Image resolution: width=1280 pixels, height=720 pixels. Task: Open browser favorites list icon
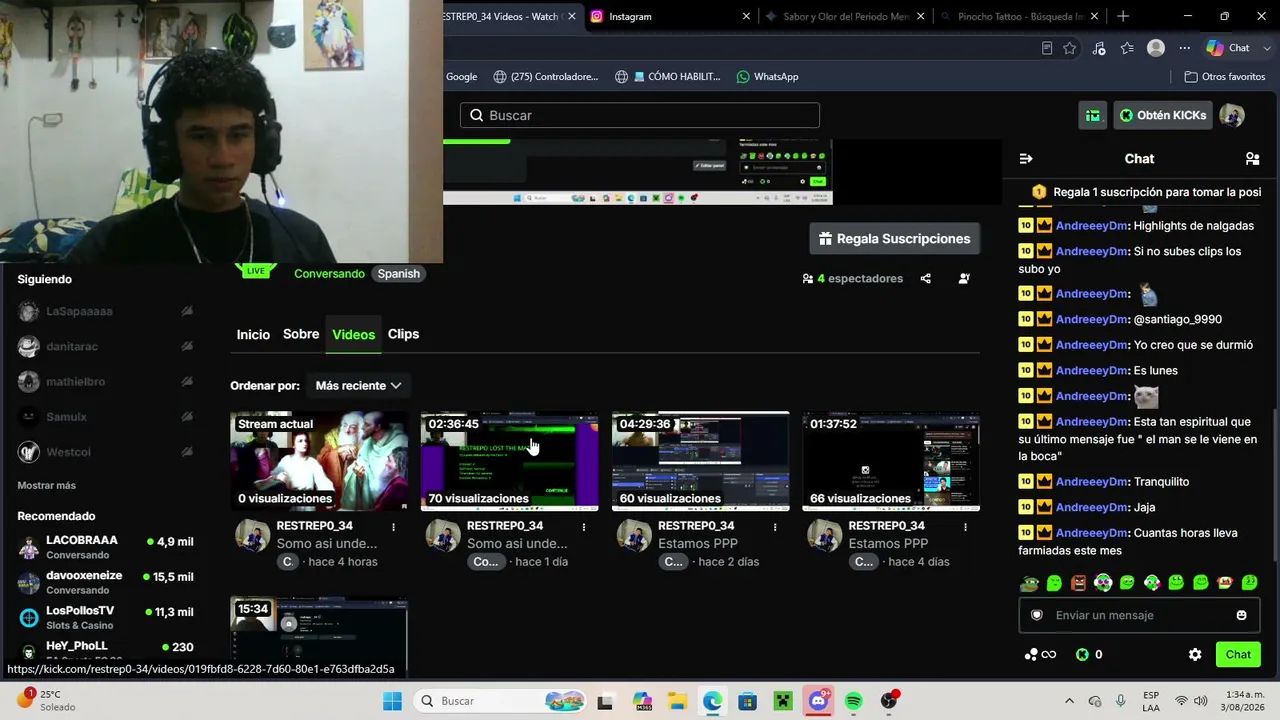pyautogui.click(x=1127, y=48)
